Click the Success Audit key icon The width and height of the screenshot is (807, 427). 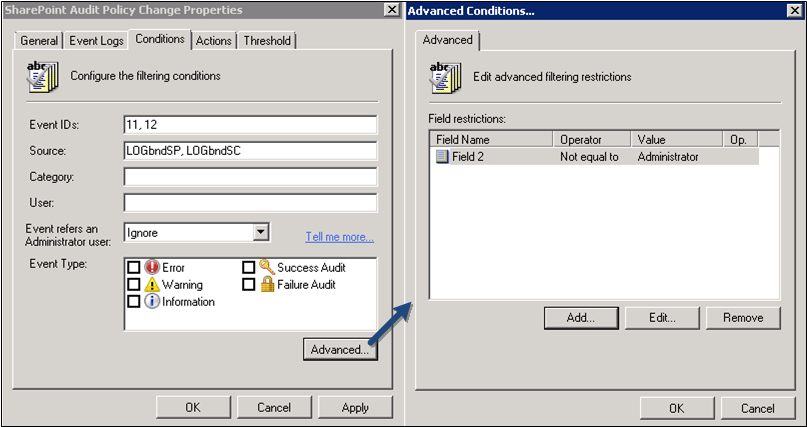267,267
